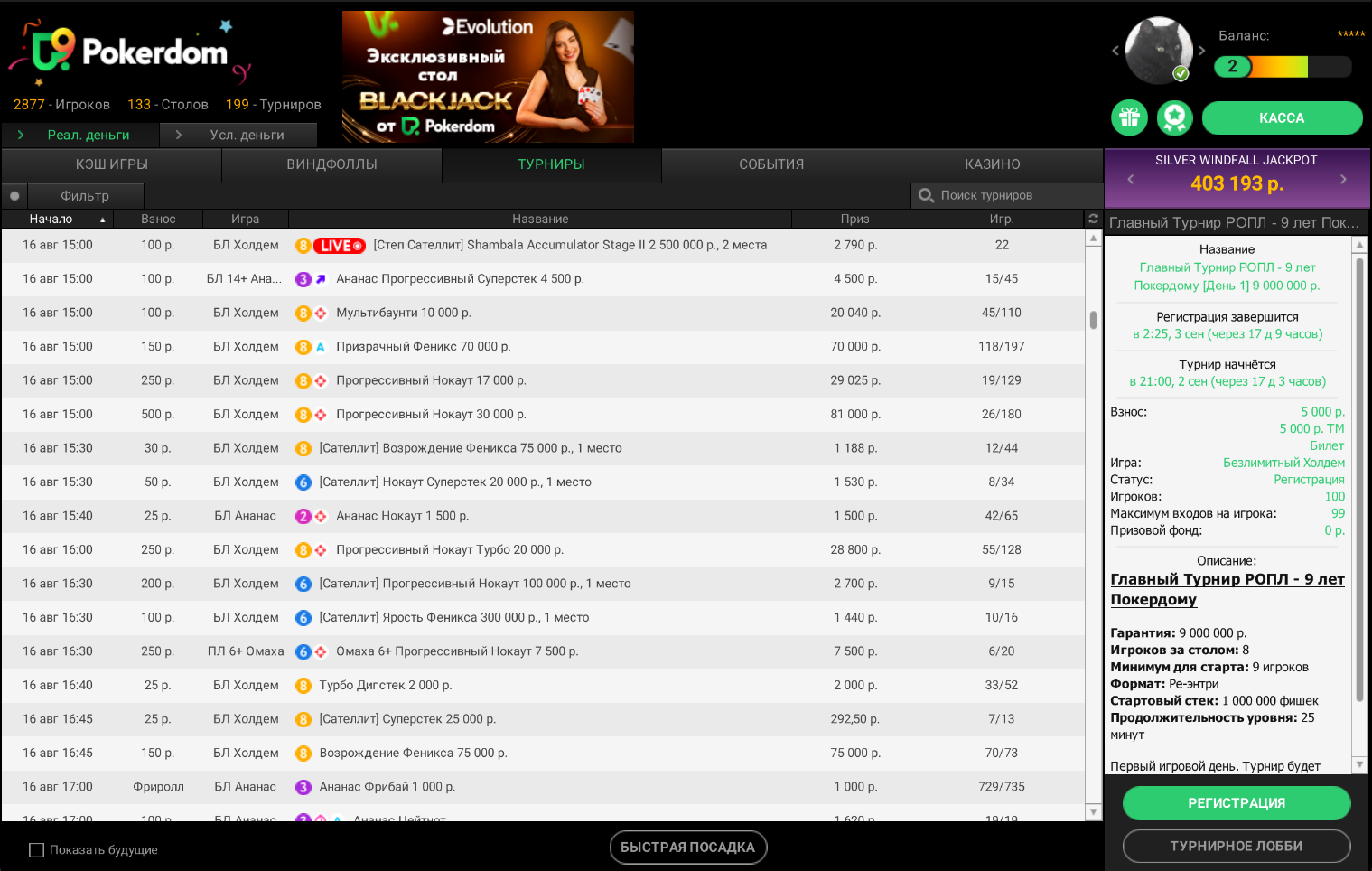This screenshot has width=1372, height=871.
Task: Click the РЕГИСТРАЦИЯ button
Action: pyautogui.click(x=1237, y=803)
